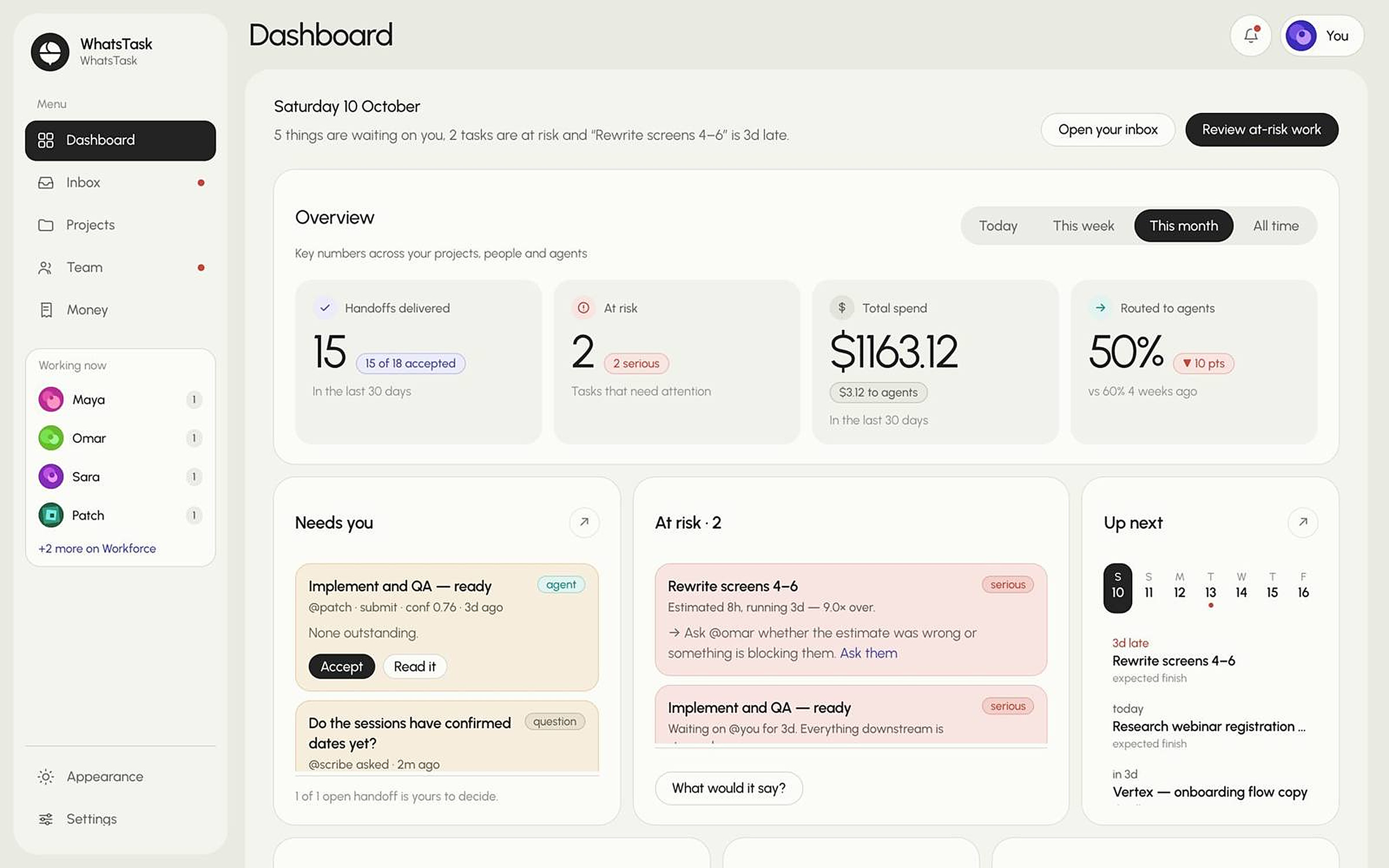
Task: Click the 10 pts decrease badge
Action: 1204,363
